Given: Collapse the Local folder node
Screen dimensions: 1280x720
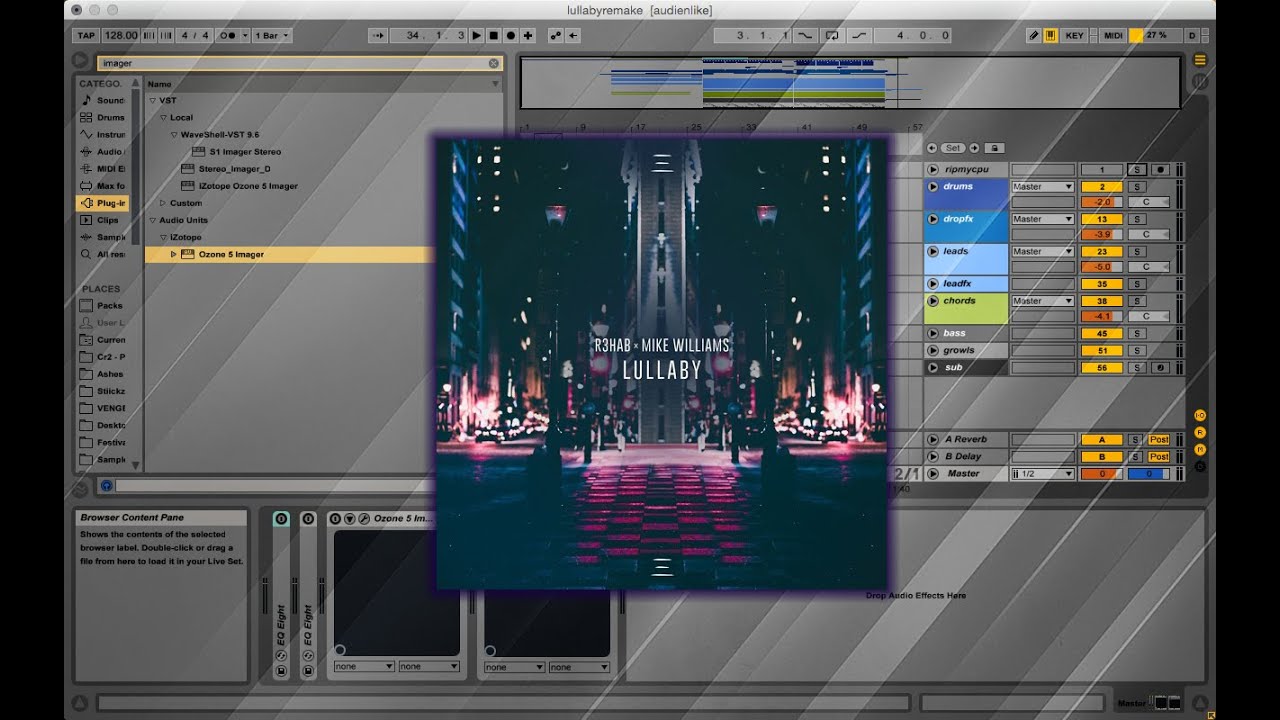Looking at the screenshot, I should click(x=162, y=117).
